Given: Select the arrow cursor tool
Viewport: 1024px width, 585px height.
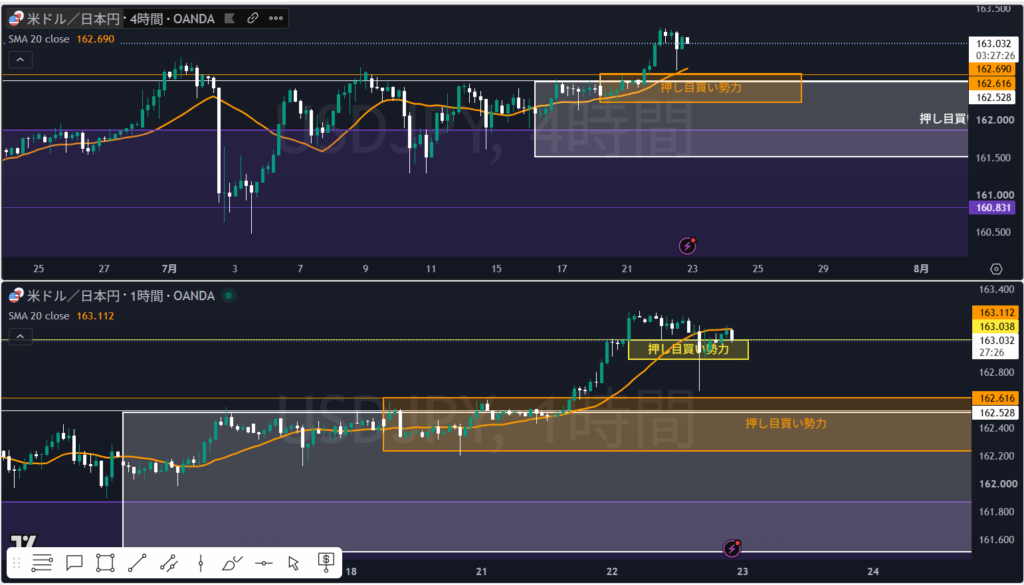Looking at the screenshot, I should point(294,562).
